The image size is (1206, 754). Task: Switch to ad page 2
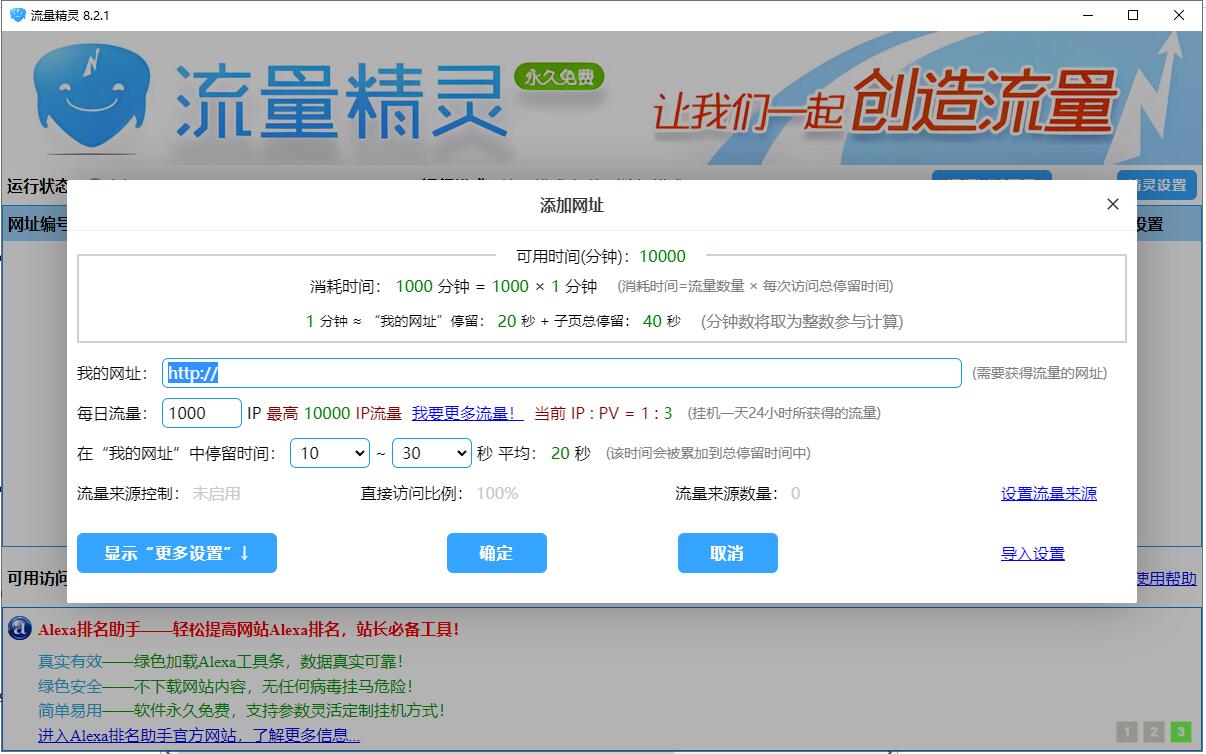click(1153, 732)
